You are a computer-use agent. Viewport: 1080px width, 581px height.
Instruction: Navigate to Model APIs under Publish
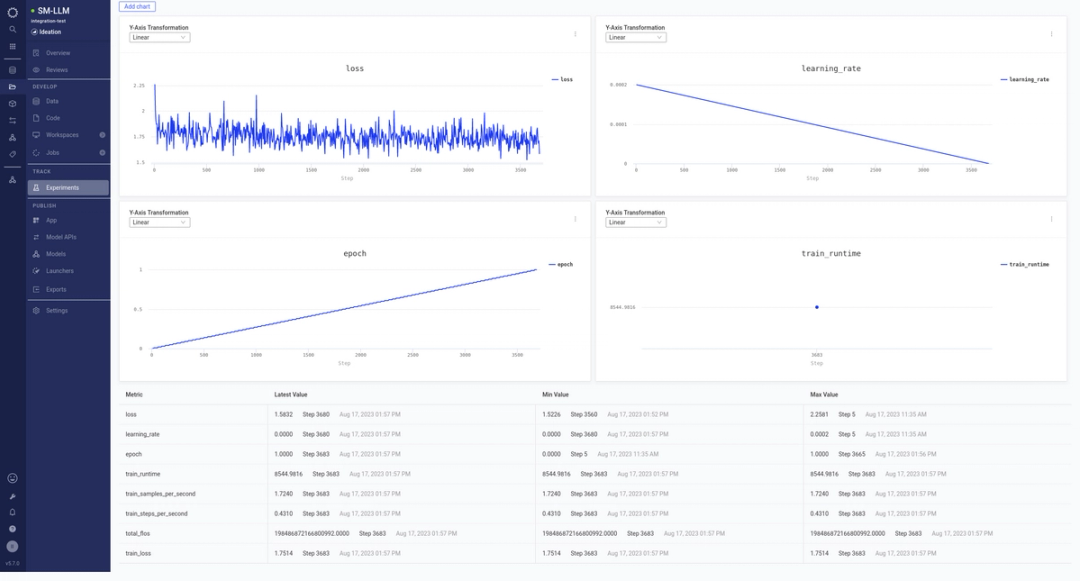point(63,237)
